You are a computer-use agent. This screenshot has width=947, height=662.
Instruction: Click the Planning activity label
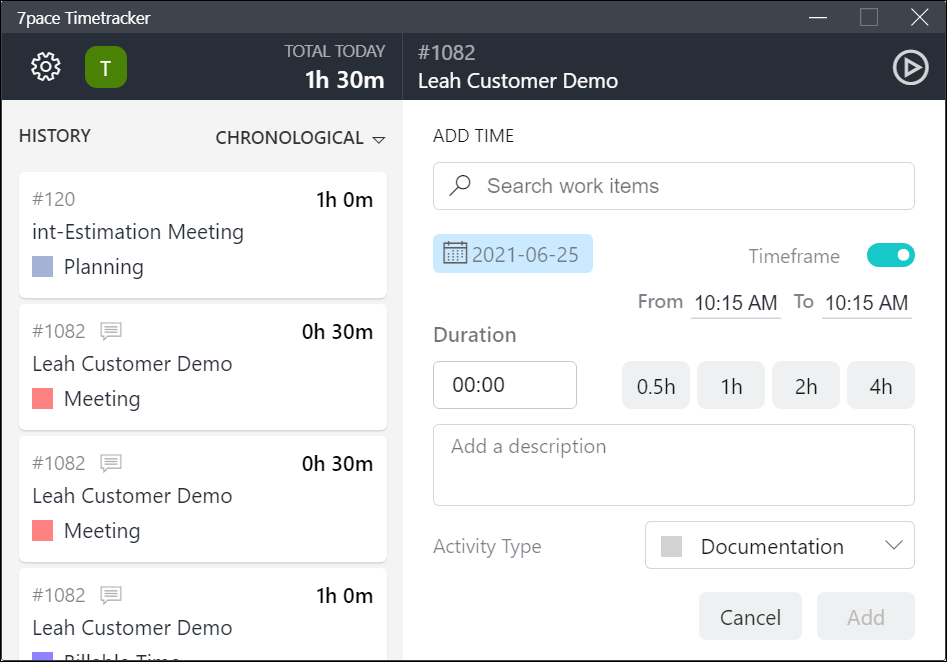click(x=103, y=267)
